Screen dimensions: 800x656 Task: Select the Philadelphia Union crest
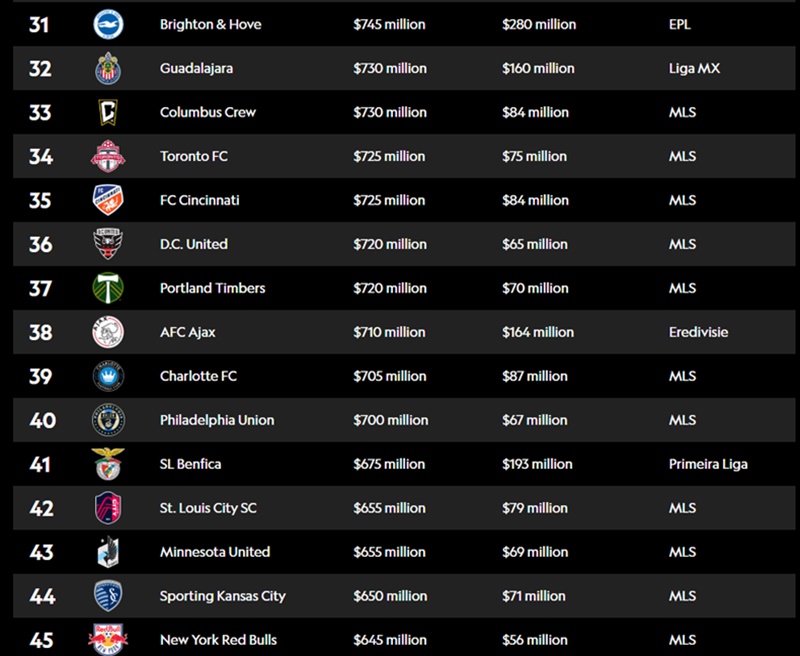[108, 420]
